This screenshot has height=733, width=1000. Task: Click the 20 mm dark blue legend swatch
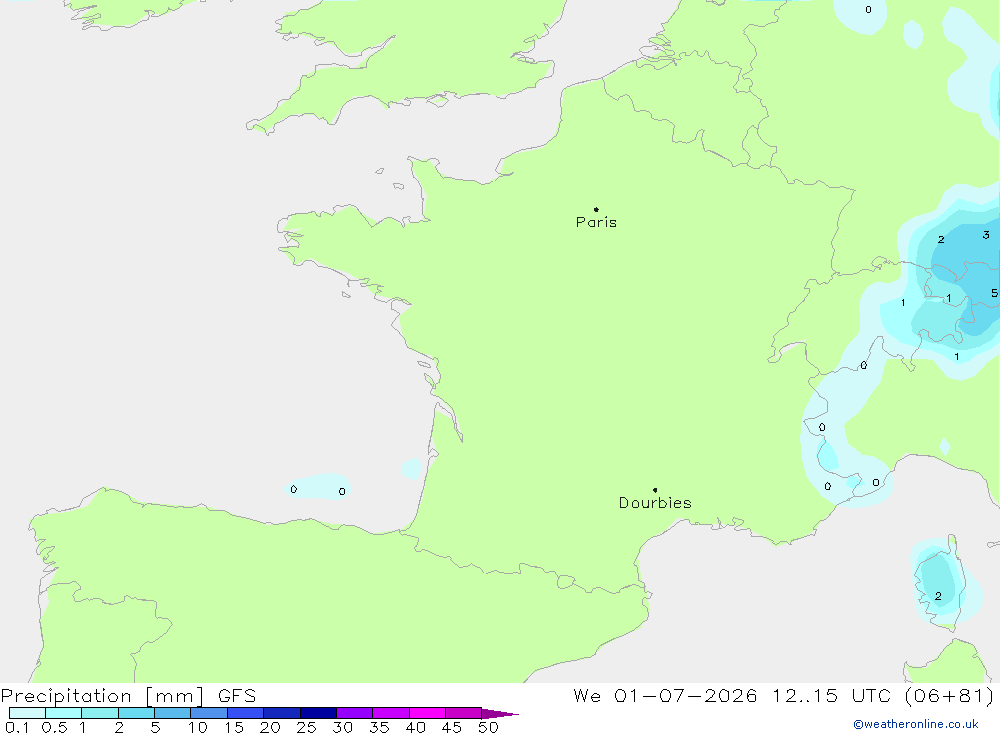tap(281, 713)
